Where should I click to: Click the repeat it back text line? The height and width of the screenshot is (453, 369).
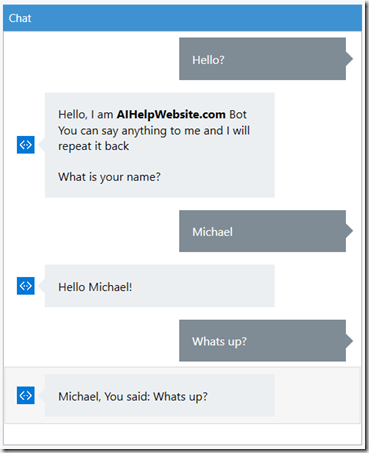point(94,146)
